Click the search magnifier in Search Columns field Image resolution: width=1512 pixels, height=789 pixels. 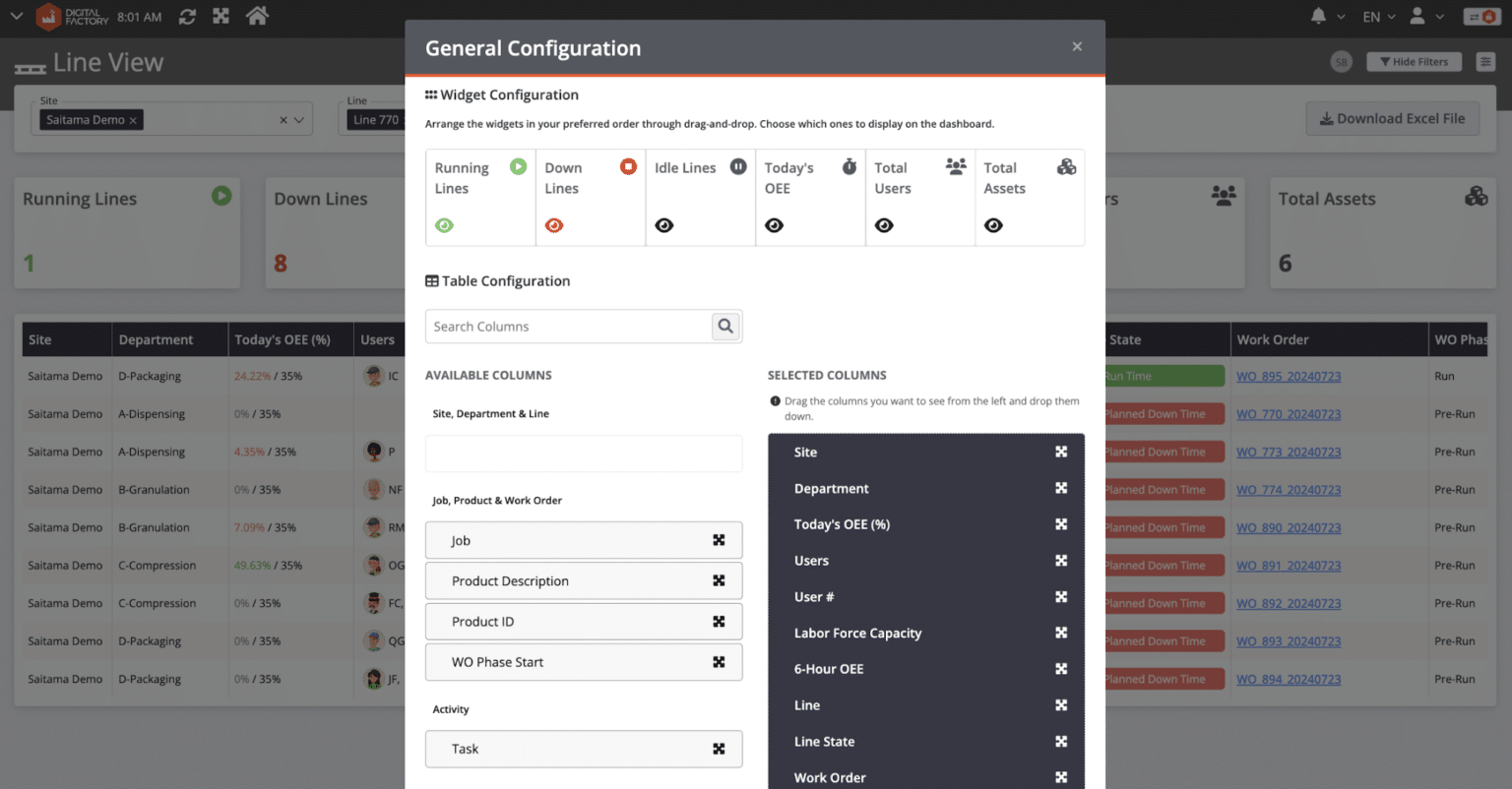pos(725,326)
